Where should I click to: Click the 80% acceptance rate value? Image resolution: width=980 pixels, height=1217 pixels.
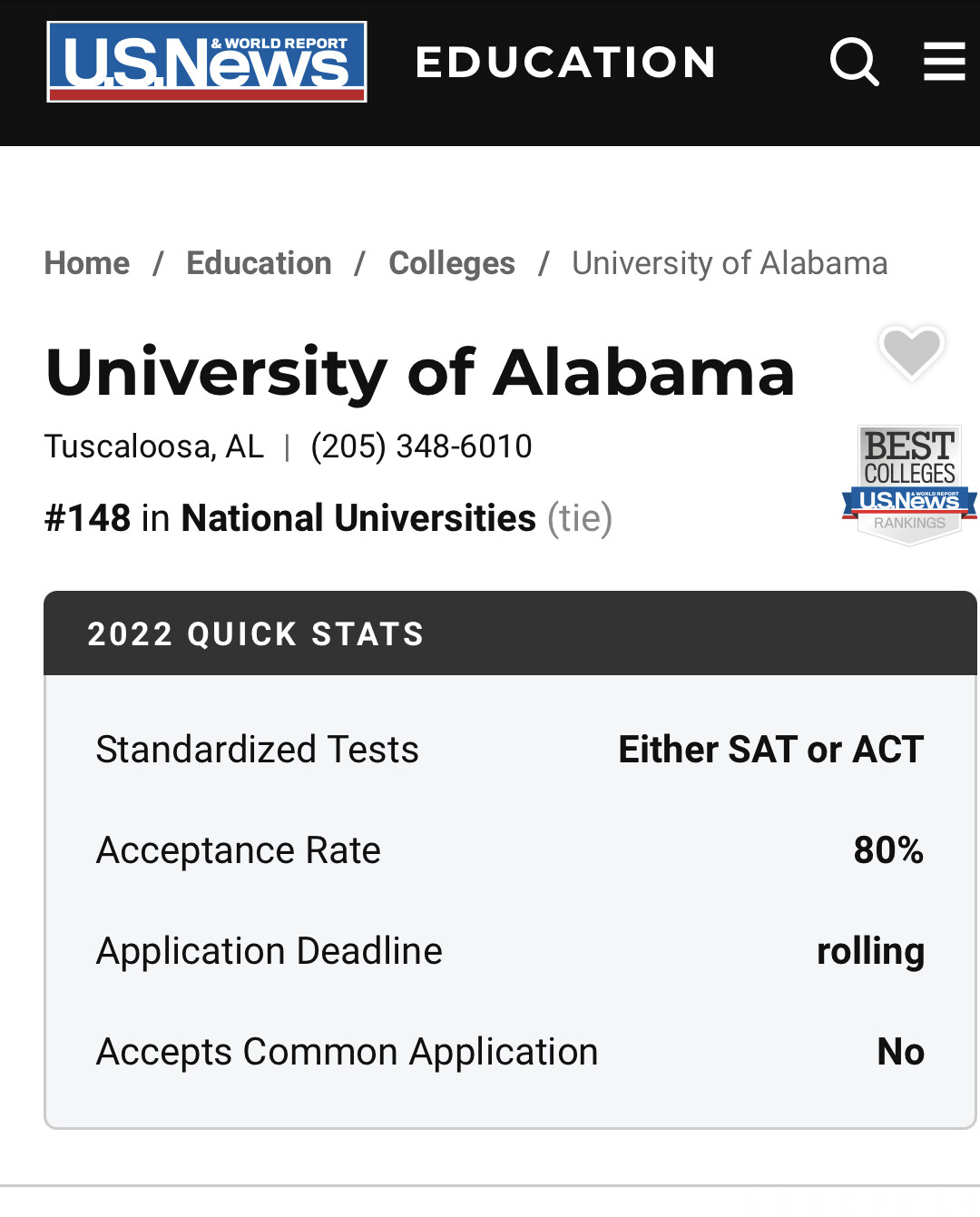[888, 850]
